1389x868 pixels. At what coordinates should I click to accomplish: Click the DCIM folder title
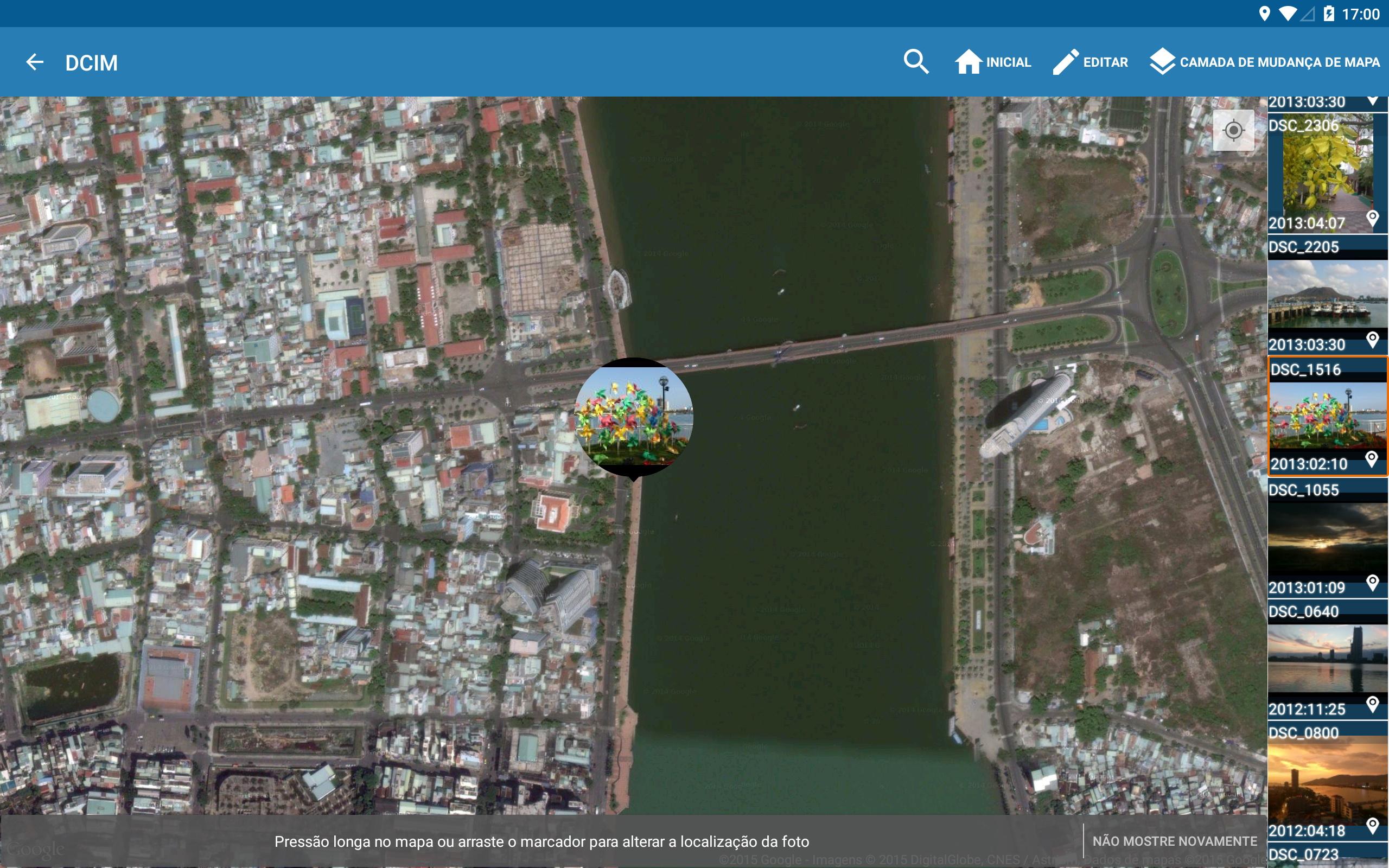click(x=91, y=62)
